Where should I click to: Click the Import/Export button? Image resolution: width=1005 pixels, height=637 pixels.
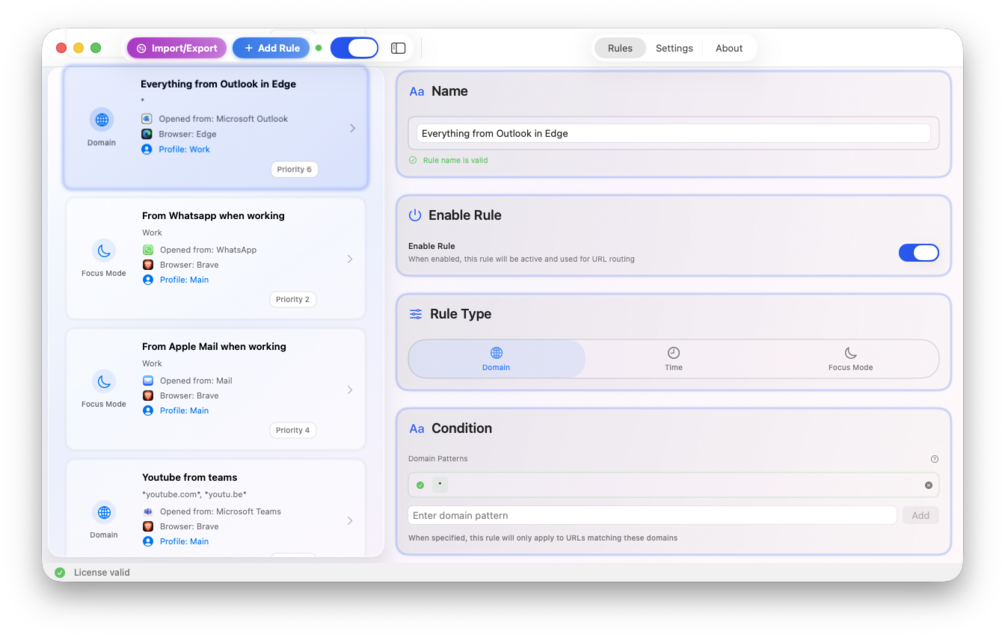click(x=176, y=48)
